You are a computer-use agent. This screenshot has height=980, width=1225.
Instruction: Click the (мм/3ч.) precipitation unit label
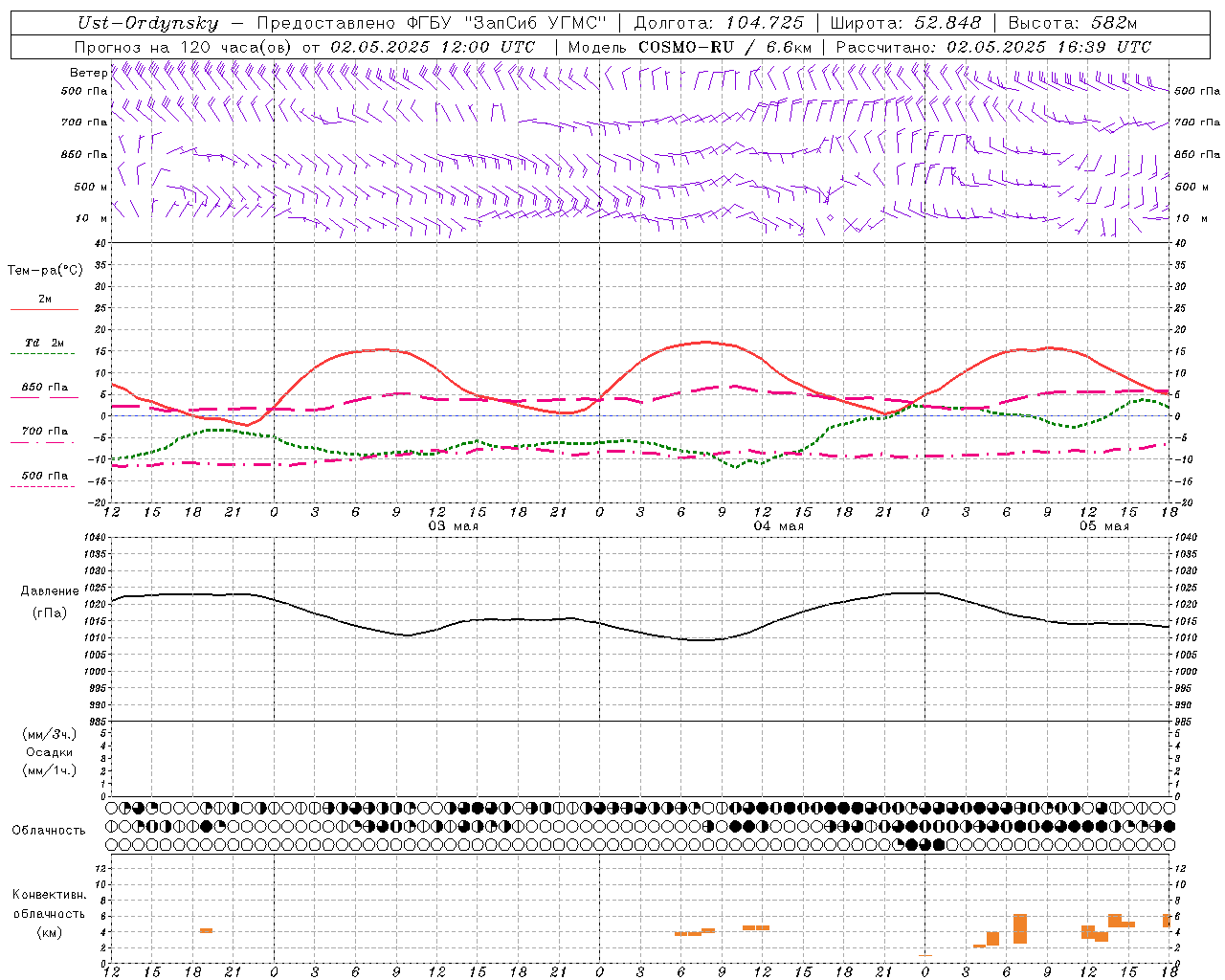50,734
